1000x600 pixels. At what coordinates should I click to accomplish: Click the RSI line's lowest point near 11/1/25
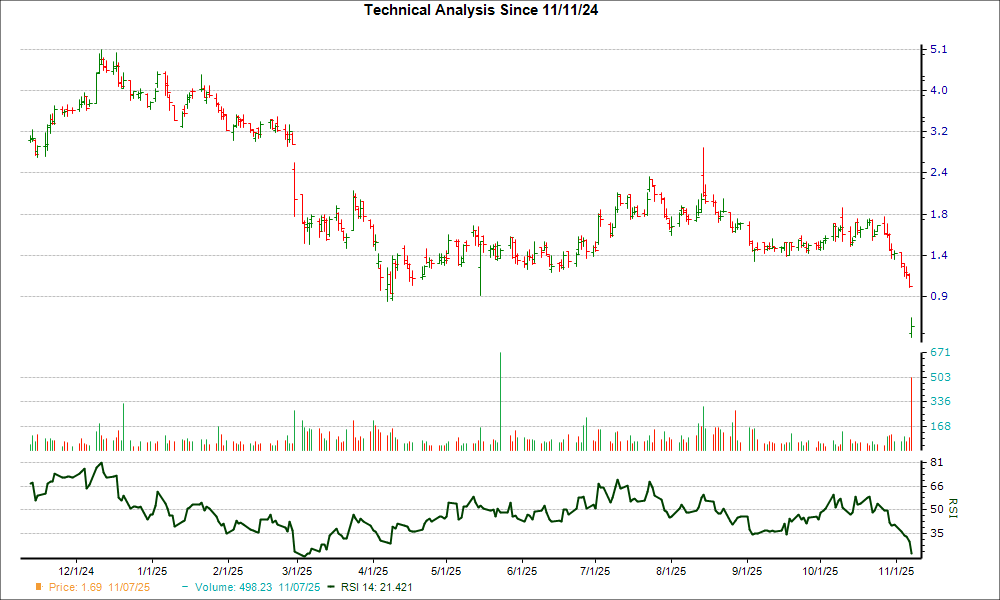point(912,551)
